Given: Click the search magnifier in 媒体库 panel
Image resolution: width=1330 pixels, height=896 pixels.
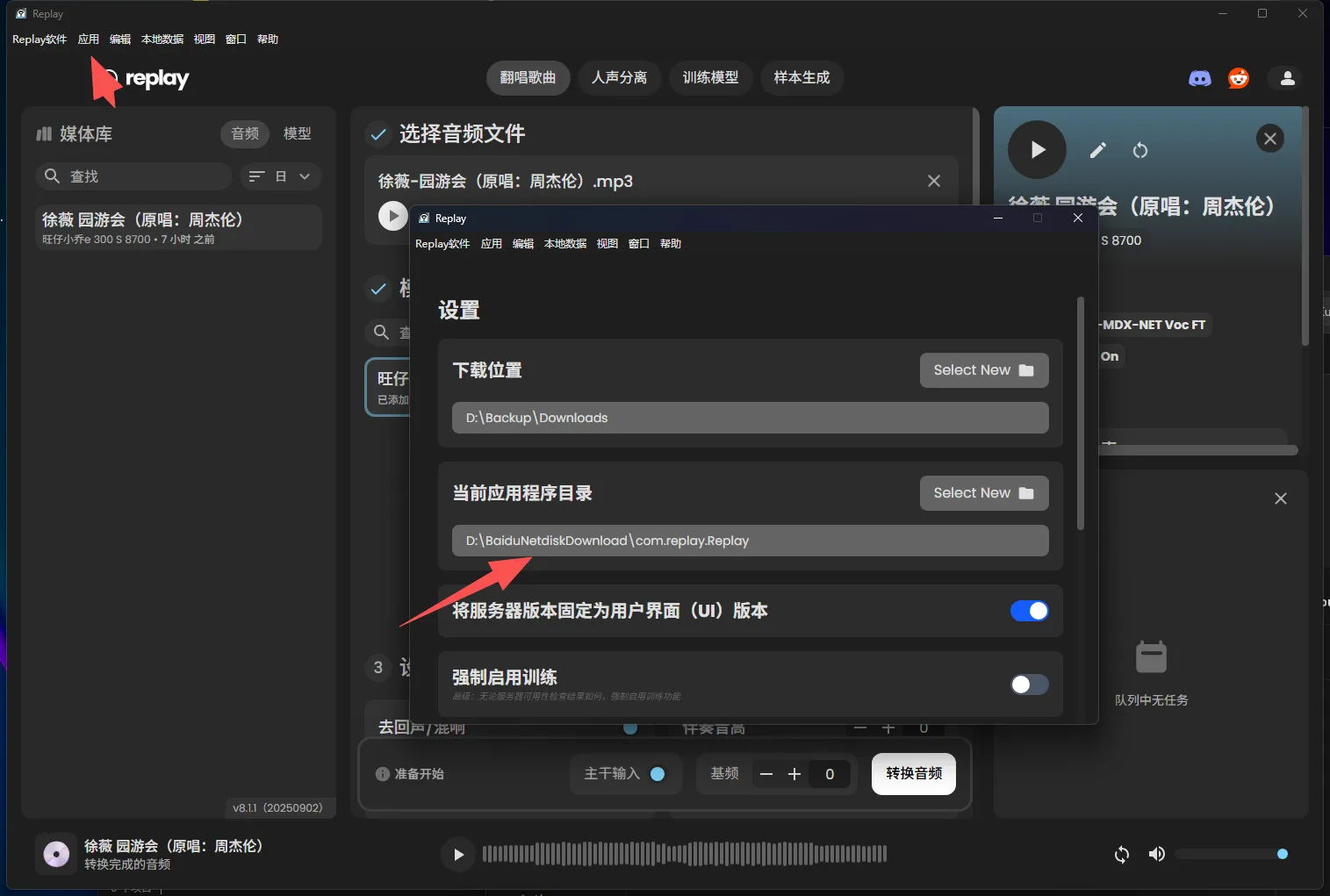Looking at the screenshot, I should pos(53,176).
